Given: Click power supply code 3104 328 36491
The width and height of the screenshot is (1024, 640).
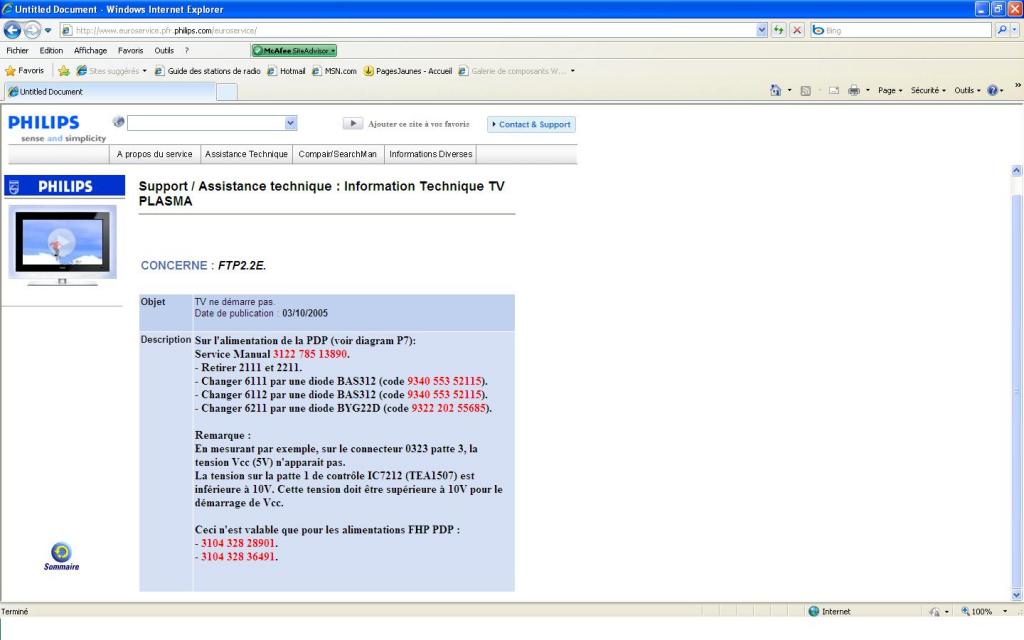Looking at the screenshot, I should click(x=238, y=557).
